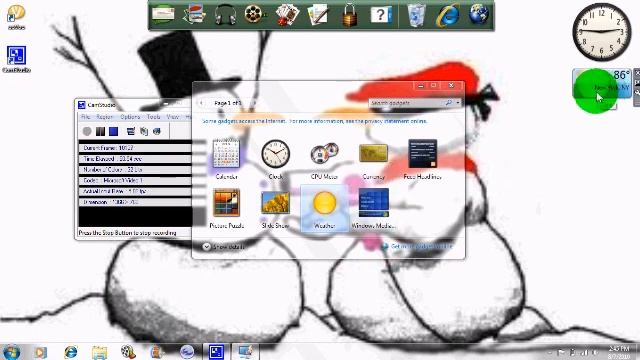Image resolution: width=640 pixels, height=360 pixels.
Task: Open the CamStudio desktop shortcut
Action: [x=16, y=59]
